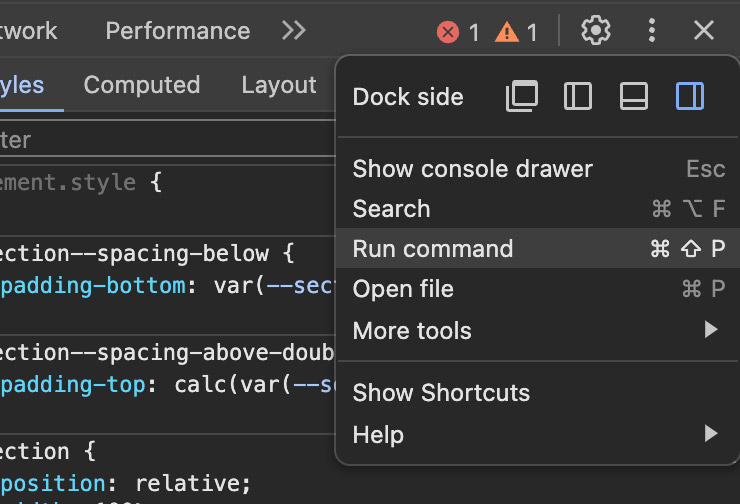Click the padding-bottom property name
The height and width of the screenshot is (504, 740).
coord(92,286)
